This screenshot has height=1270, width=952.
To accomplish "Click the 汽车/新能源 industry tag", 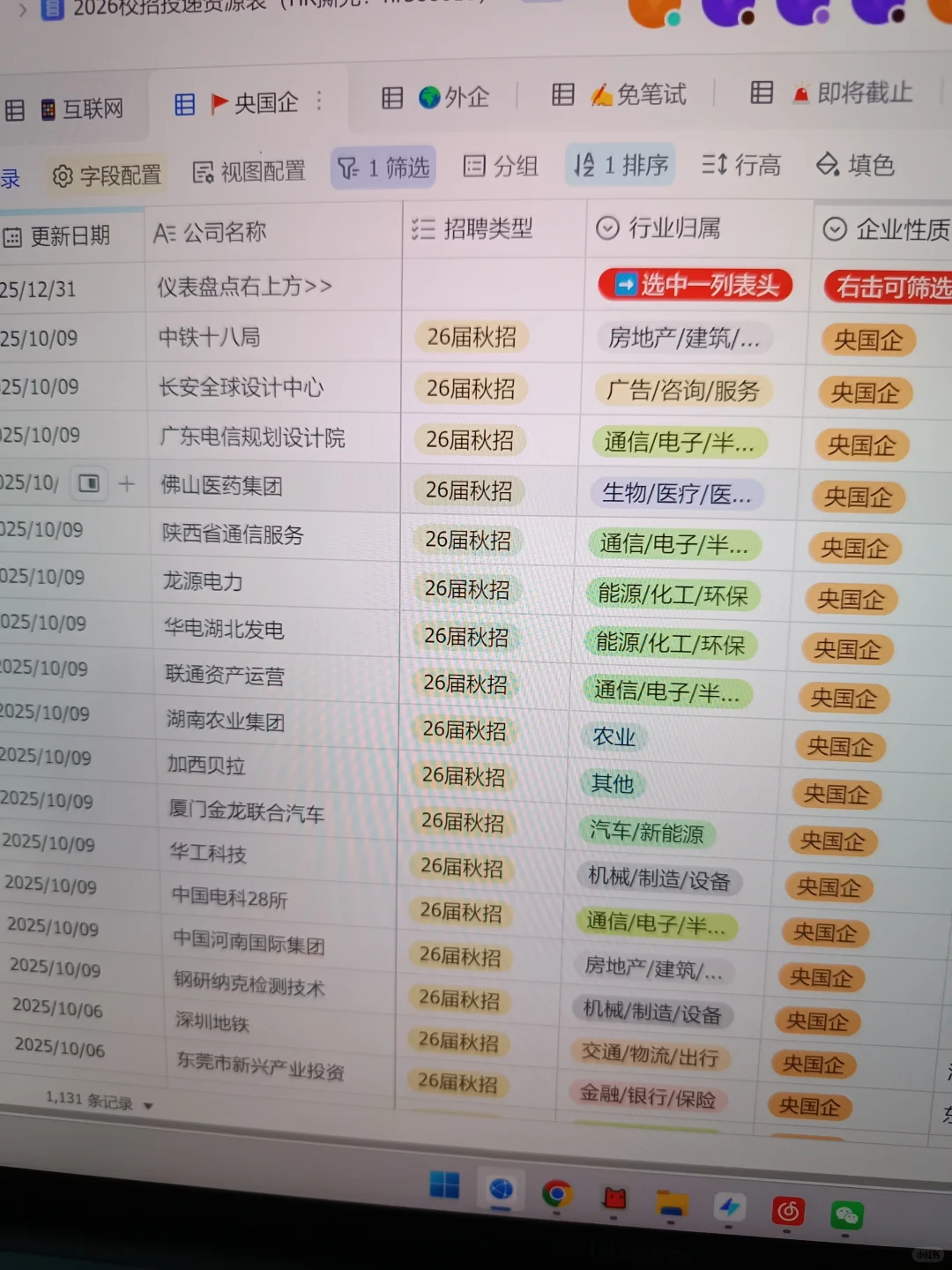I will (x=647, y=831).
